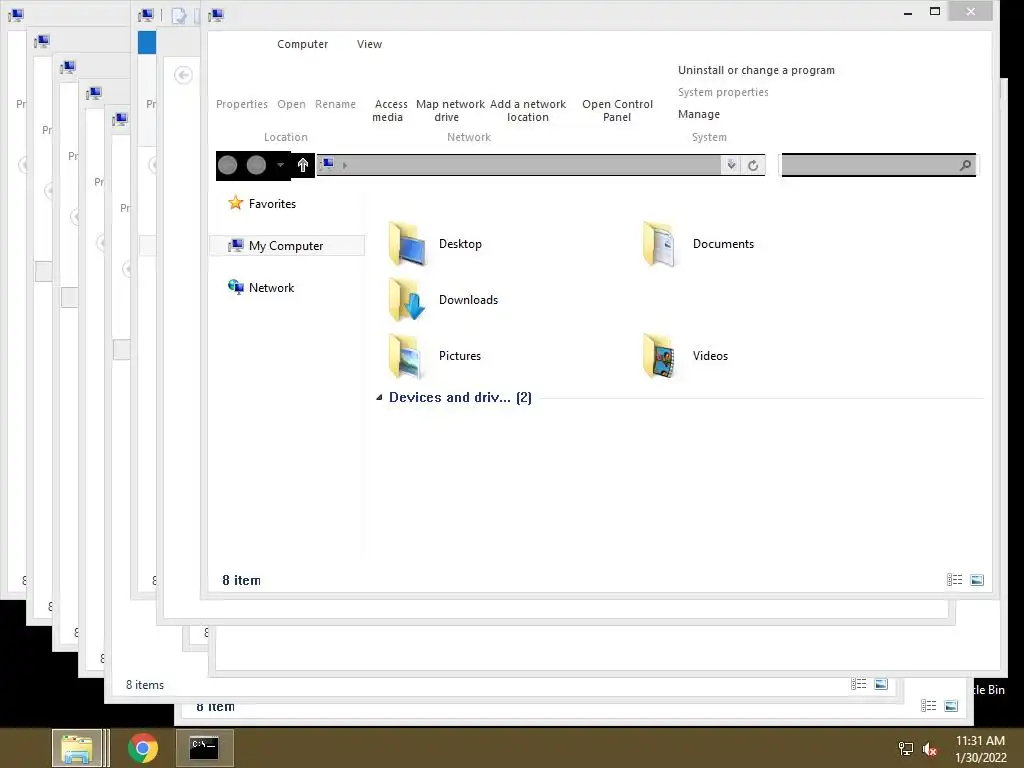
Task: Click the Favorites star icon
Action: [235, 203]
